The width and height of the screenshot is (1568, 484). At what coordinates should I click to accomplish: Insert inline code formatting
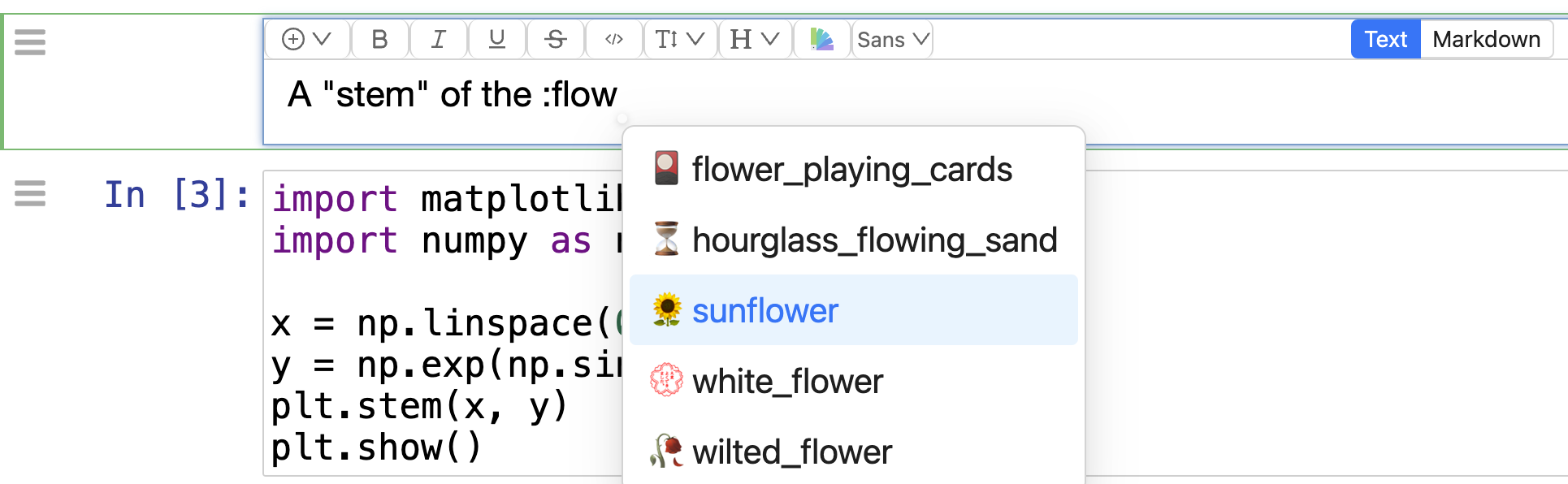(x=614, y=39)
